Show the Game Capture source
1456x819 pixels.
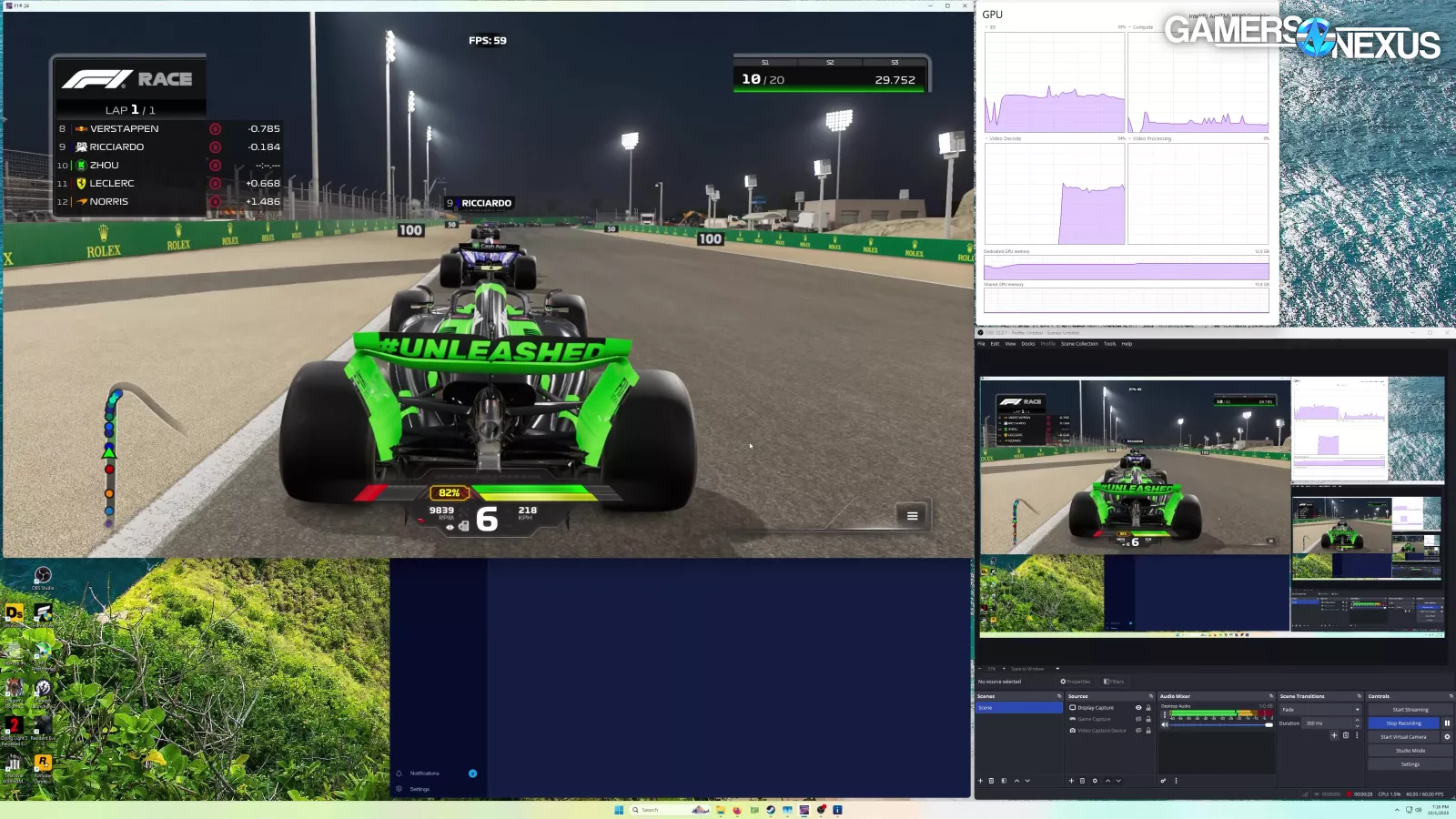(x=1137, y=719)
